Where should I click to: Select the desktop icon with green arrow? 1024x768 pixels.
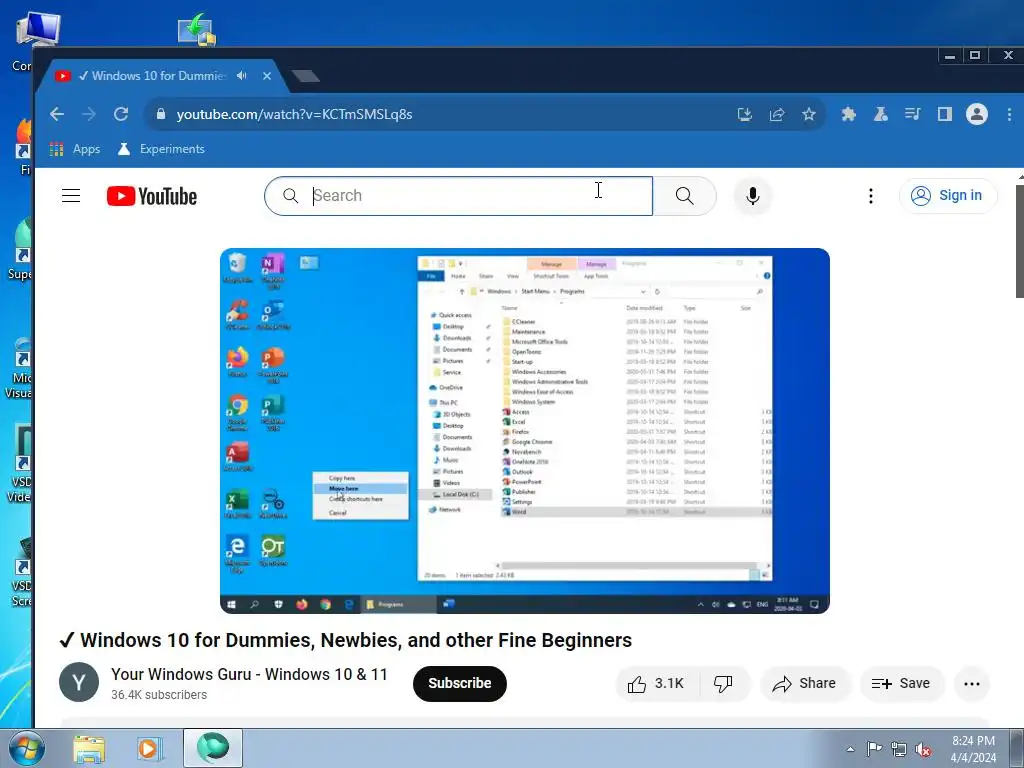point(197,29)
